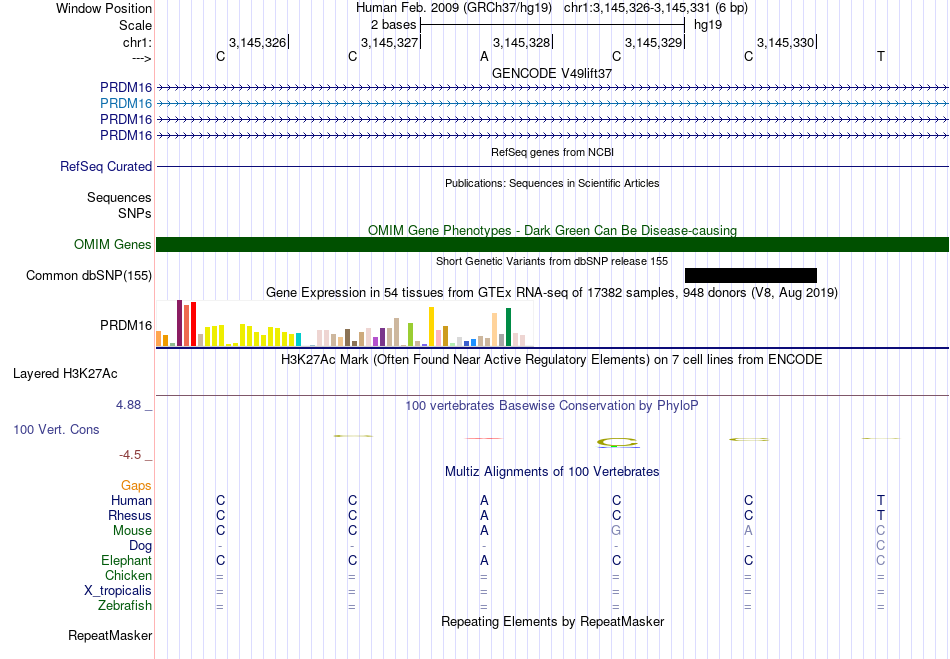Click the red PhyloP conservation glyph
The height and width of the screenshot is (659, 950).
point(483,438)
